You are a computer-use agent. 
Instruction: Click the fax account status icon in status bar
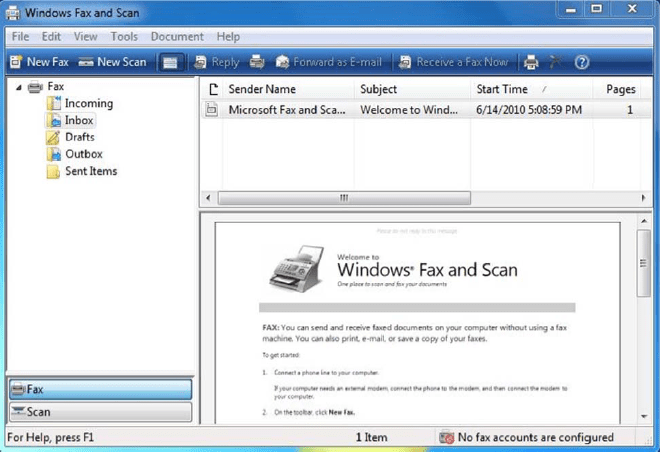tap(446, 438)
